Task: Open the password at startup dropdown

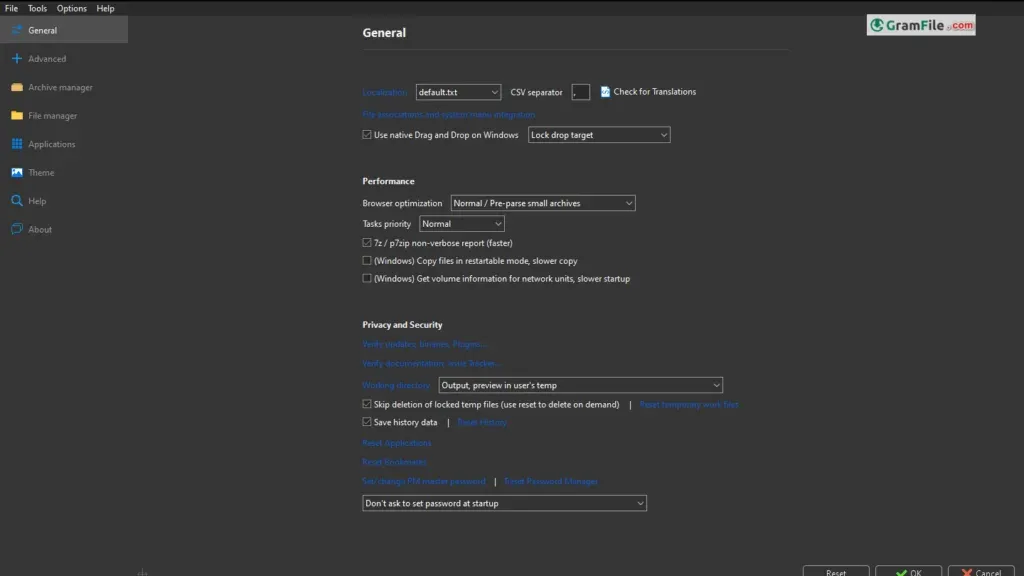Action: pyautogui.click(x=504, y=504)
